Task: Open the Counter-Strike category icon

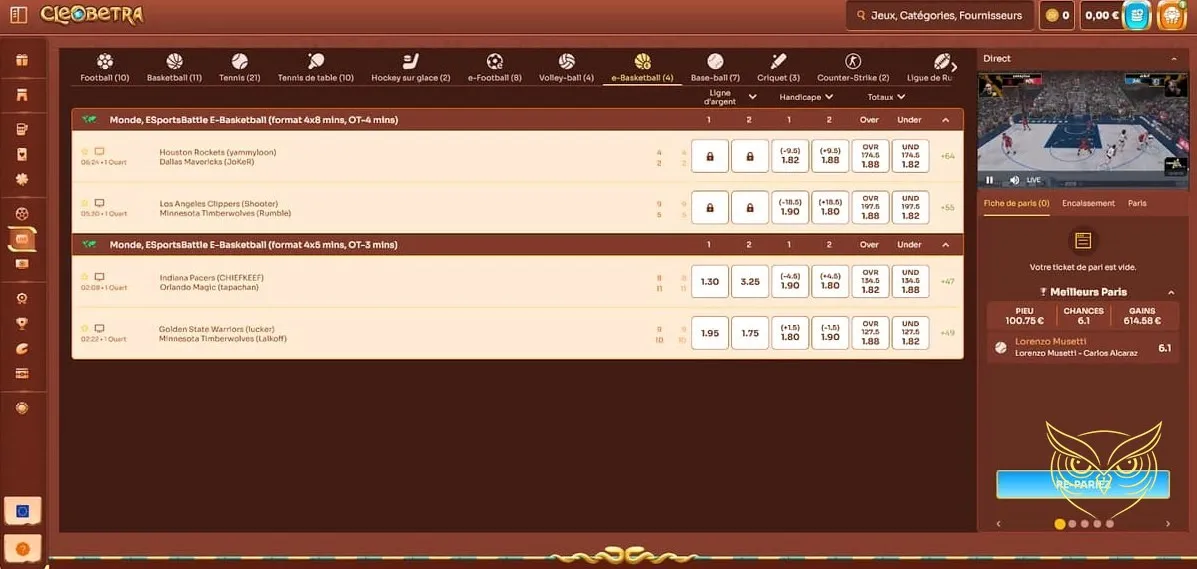Action: pyautogui.click(x=852, y=62)
